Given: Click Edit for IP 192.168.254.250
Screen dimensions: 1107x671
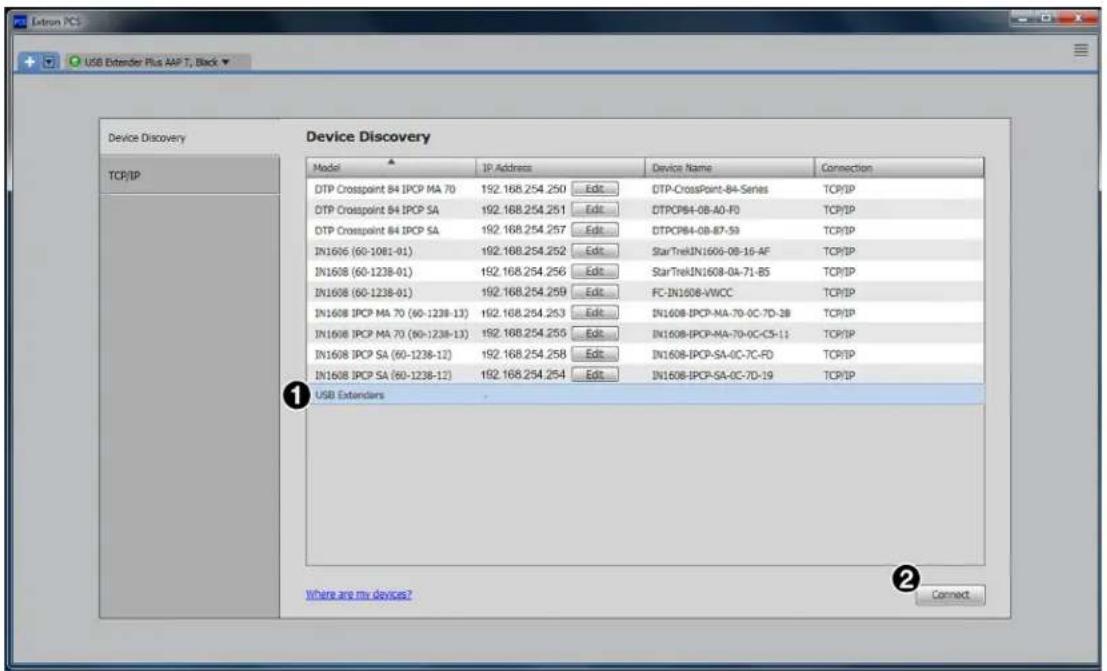Looking at the screenshot, I should click(x=595, y=189).
